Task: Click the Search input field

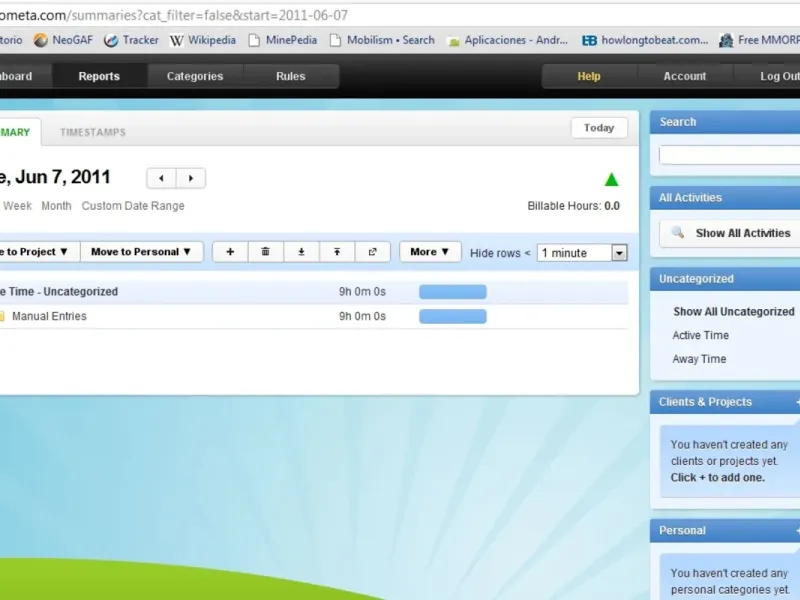Action: (x=730, y=155)
